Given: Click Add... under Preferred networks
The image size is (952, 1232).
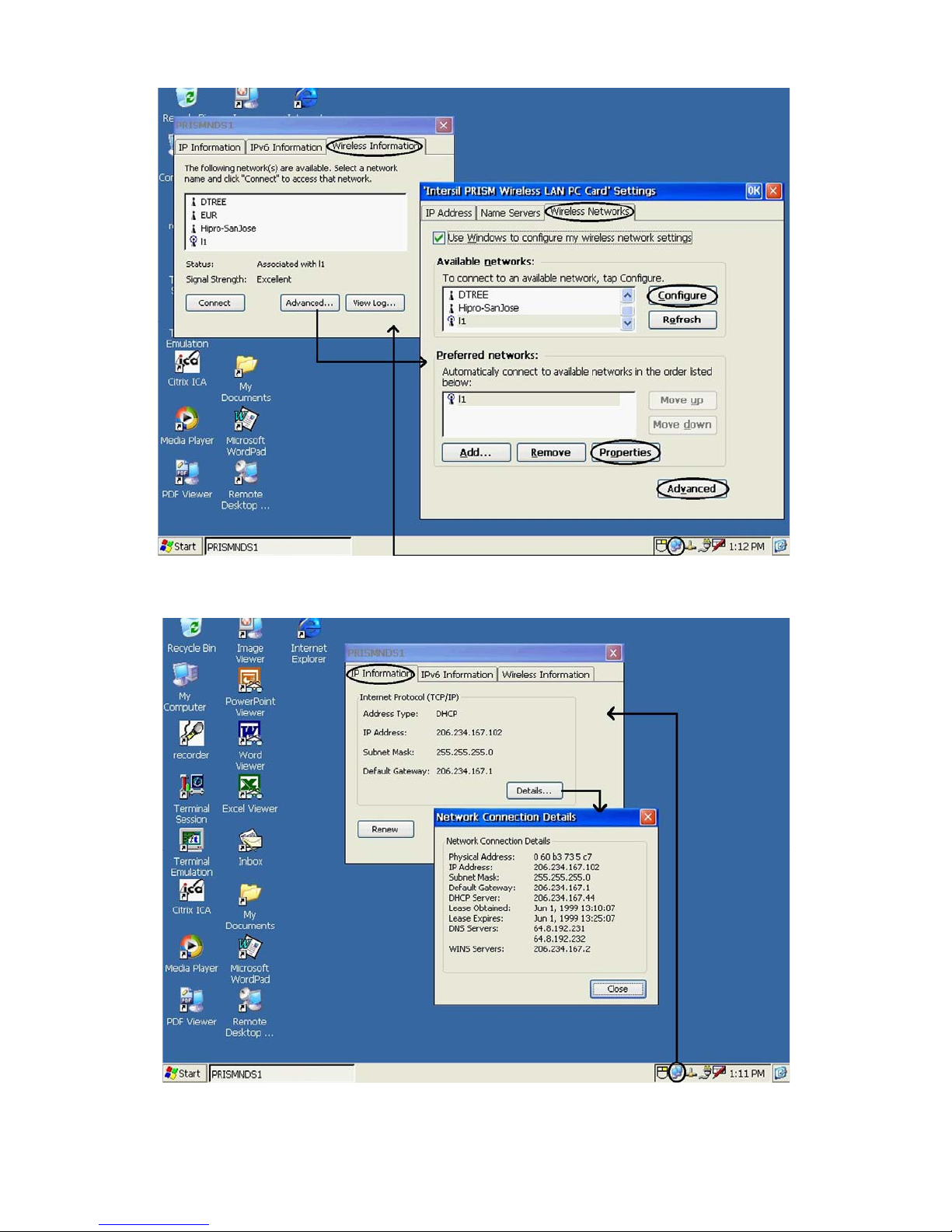Looking at the screenshot, I should 476,452.
